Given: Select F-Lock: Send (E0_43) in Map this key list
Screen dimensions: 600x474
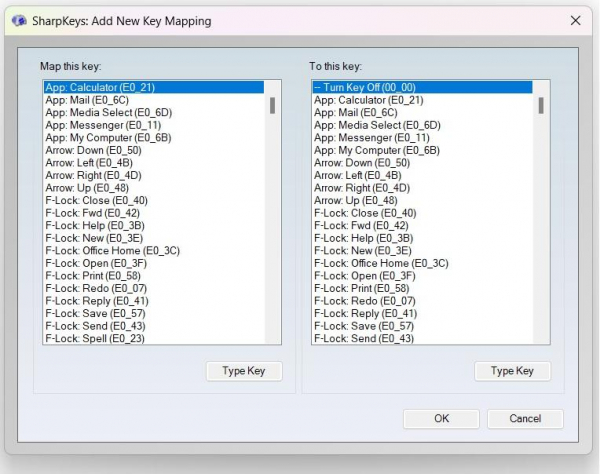Looking at the screenshot, I should pos(154,326).
